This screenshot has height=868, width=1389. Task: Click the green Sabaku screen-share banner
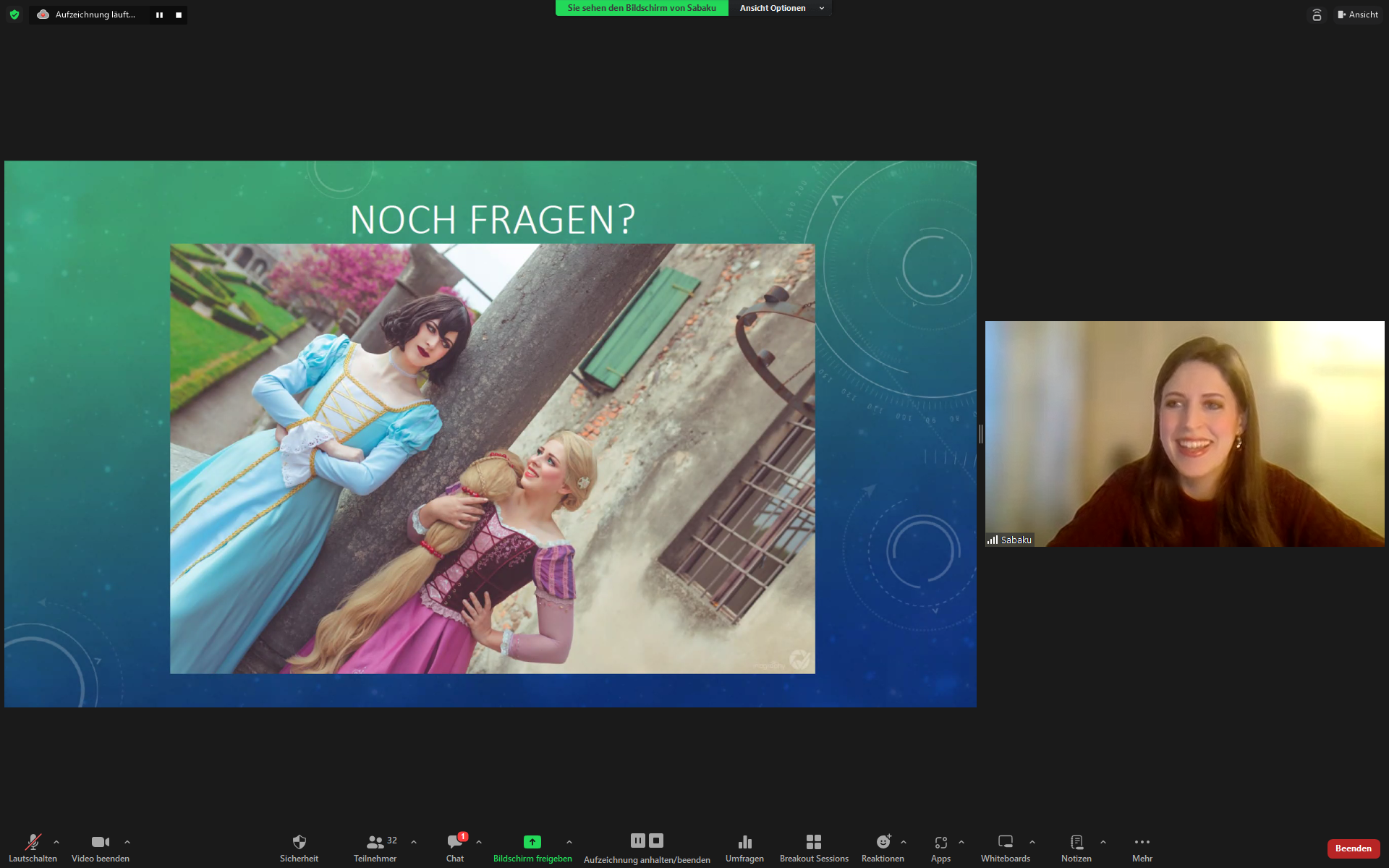point(642,8)
